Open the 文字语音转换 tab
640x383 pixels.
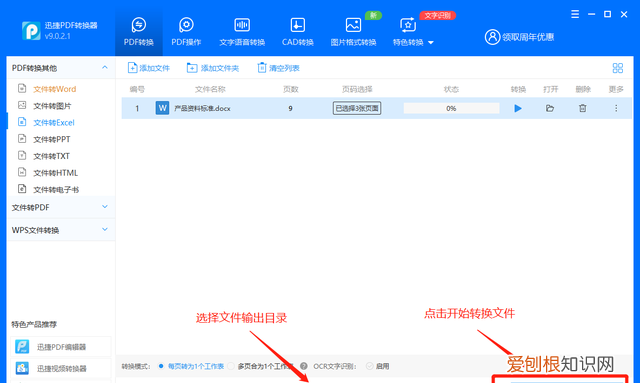pos(242,32)
